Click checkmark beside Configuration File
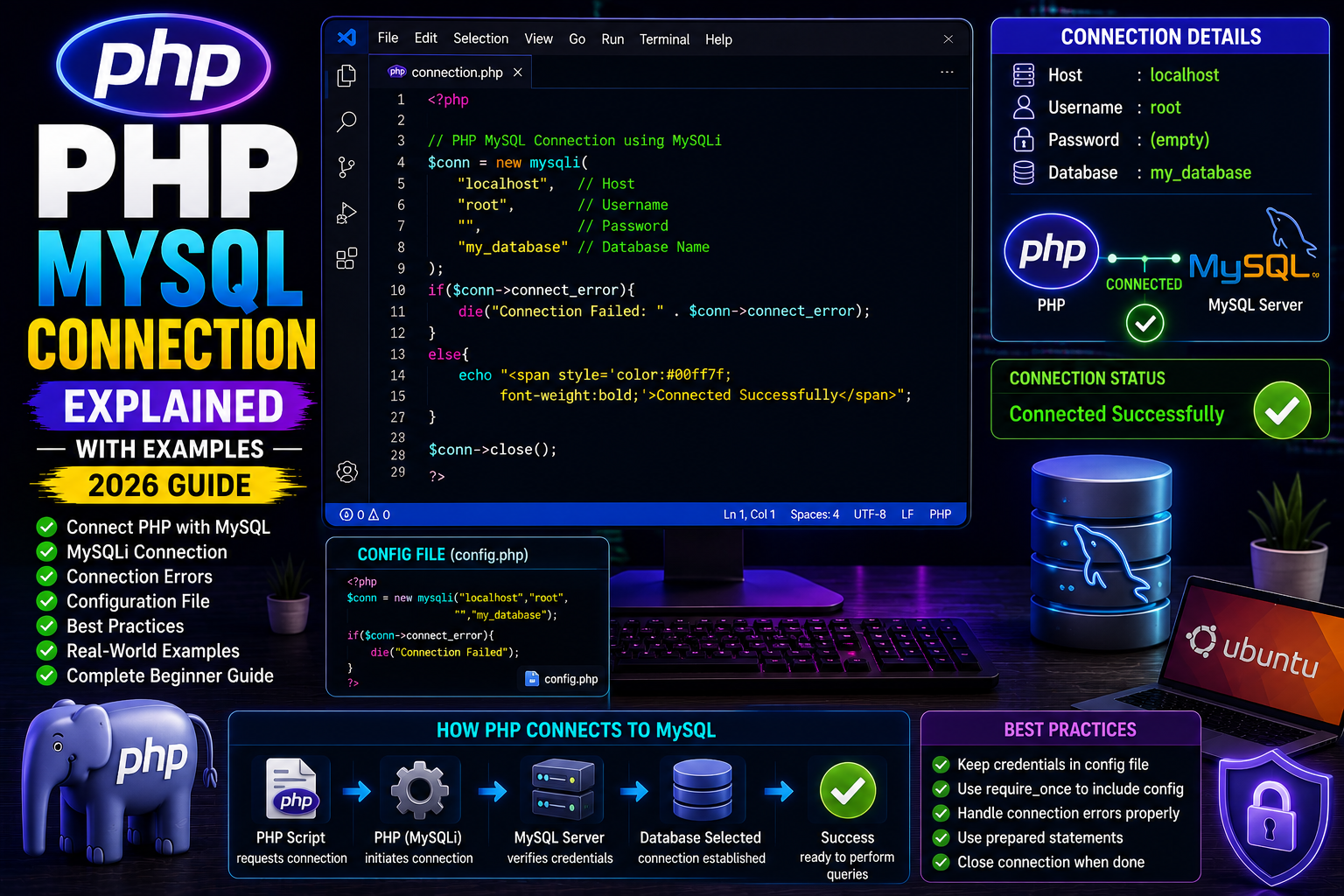Image resolution: width=1344 pixels, height=896 pixels. [46, 601]
